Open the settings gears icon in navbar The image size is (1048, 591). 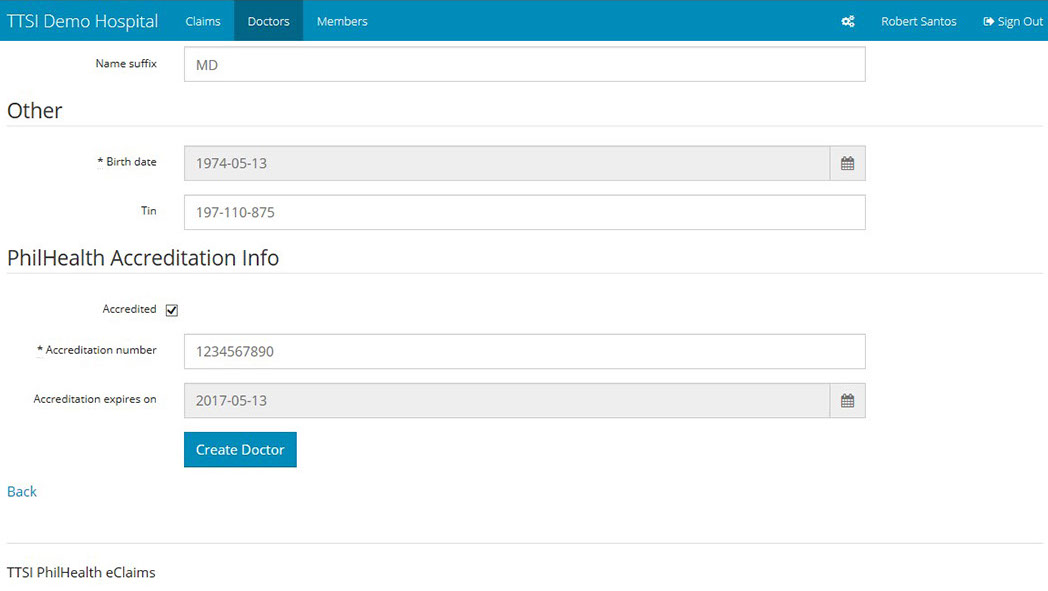pos(847,22)
